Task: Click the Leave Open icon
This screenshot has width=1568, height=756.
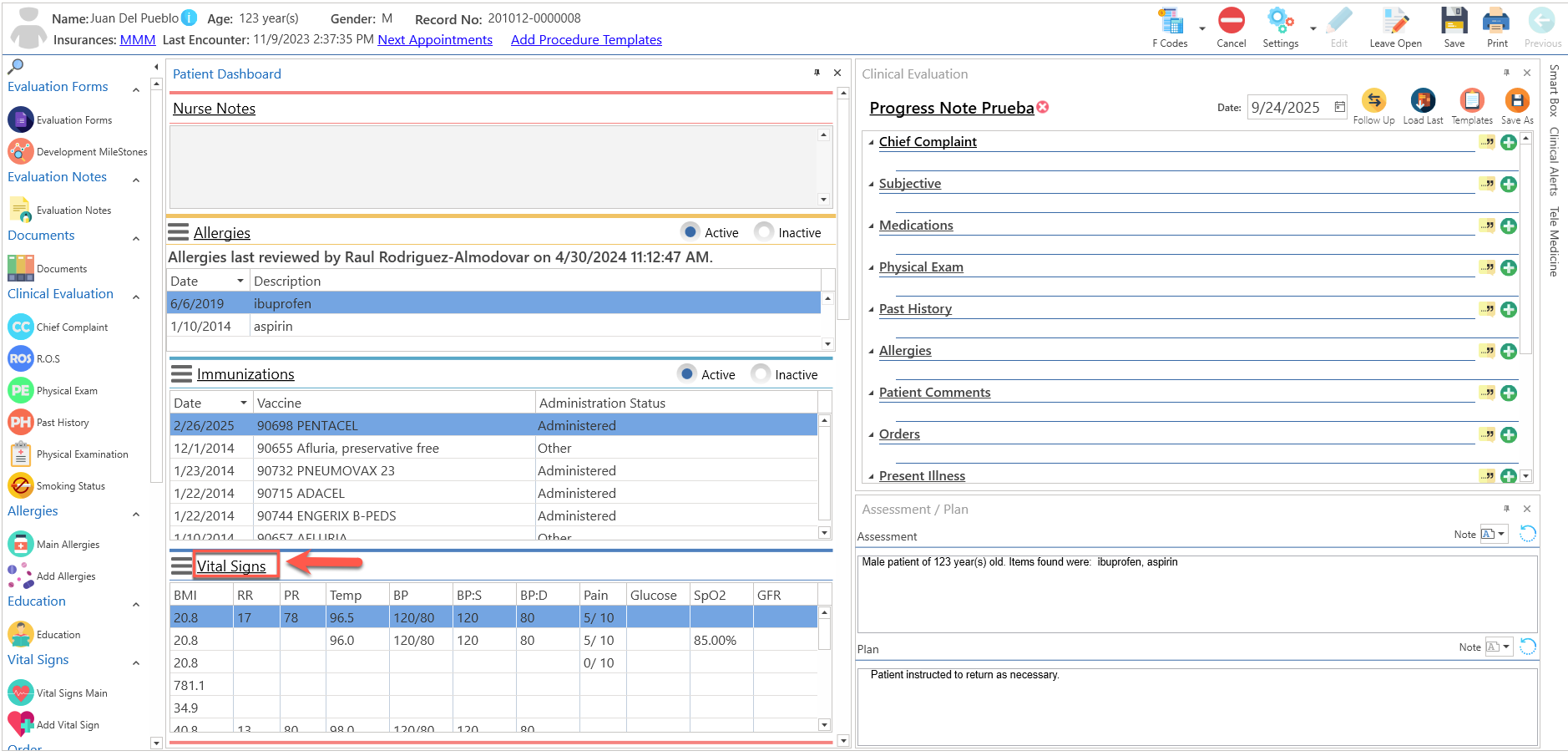Action: coord(1395,21)
